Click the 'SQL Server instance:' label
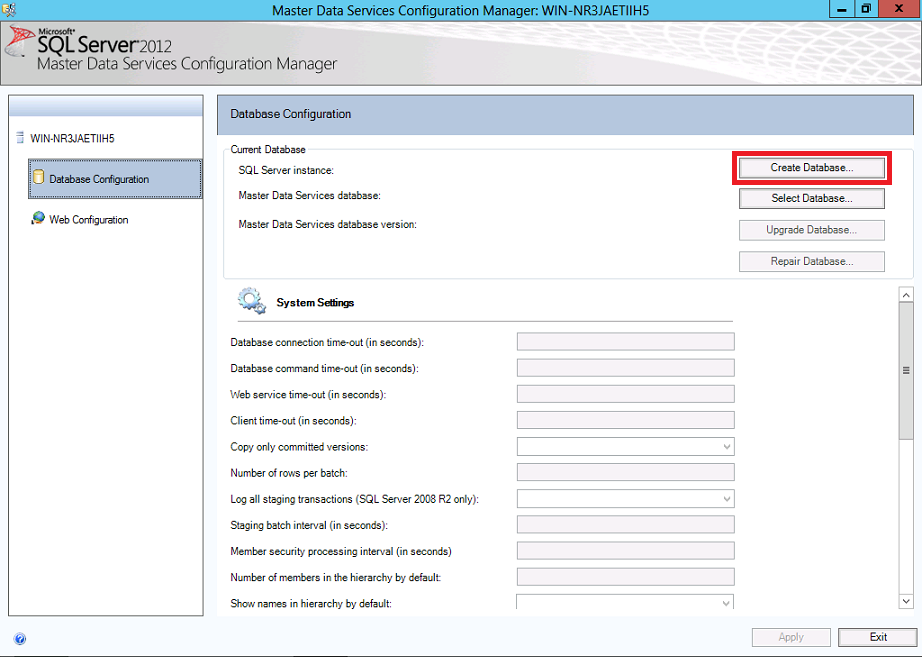The height and width of the screenshot is (657, 922). (x=286, y=171)
